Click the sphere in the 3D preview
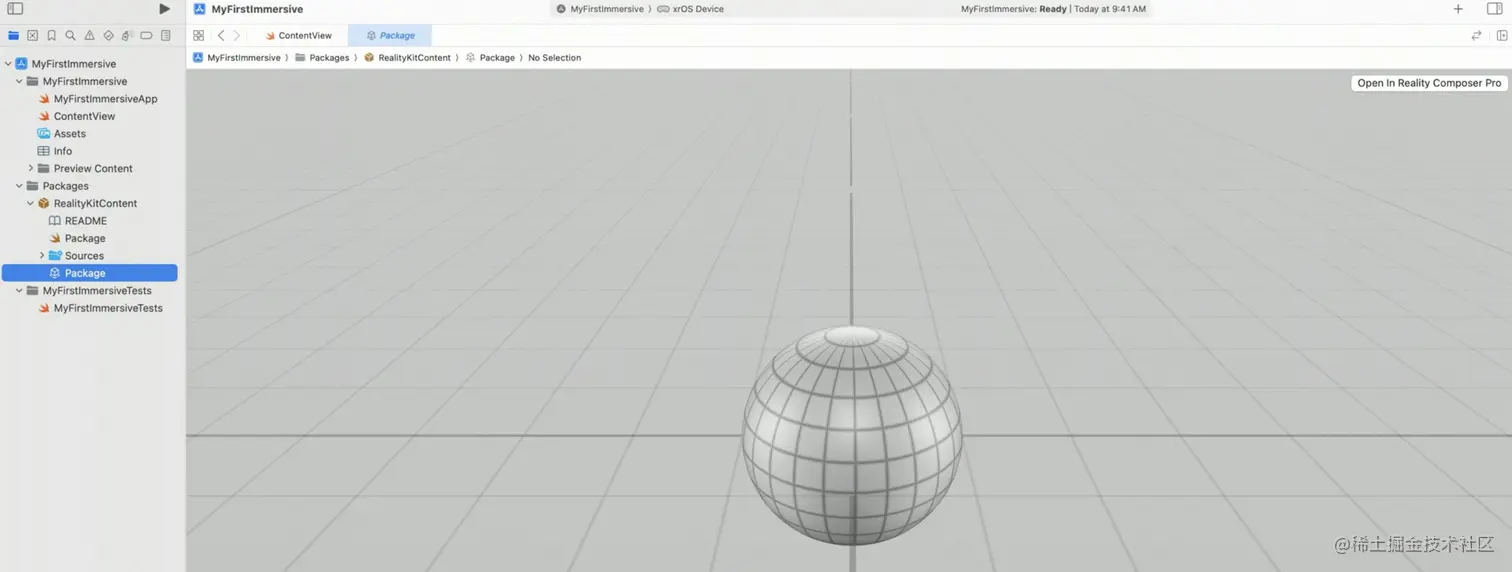The width and height of the screenshot is (1512, 572). [852, 436]
